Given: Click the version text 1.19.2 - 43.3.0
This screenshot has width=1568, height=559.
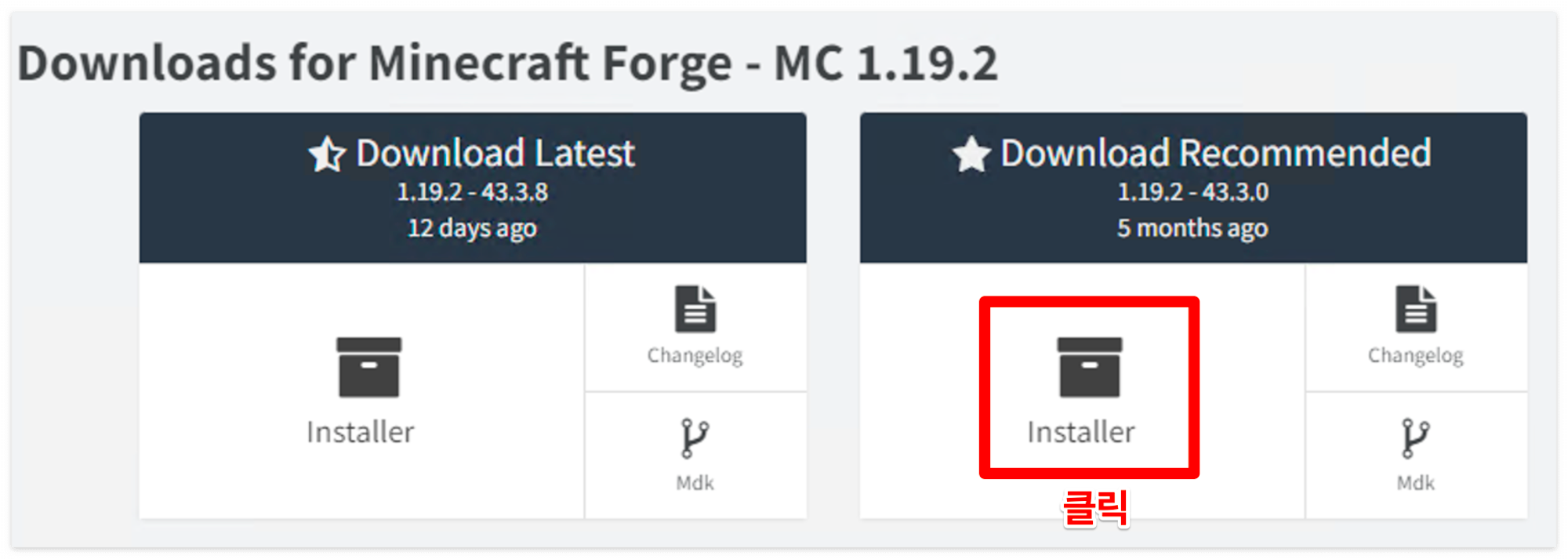Looking at the screenshot, I should coord(1193,192).
